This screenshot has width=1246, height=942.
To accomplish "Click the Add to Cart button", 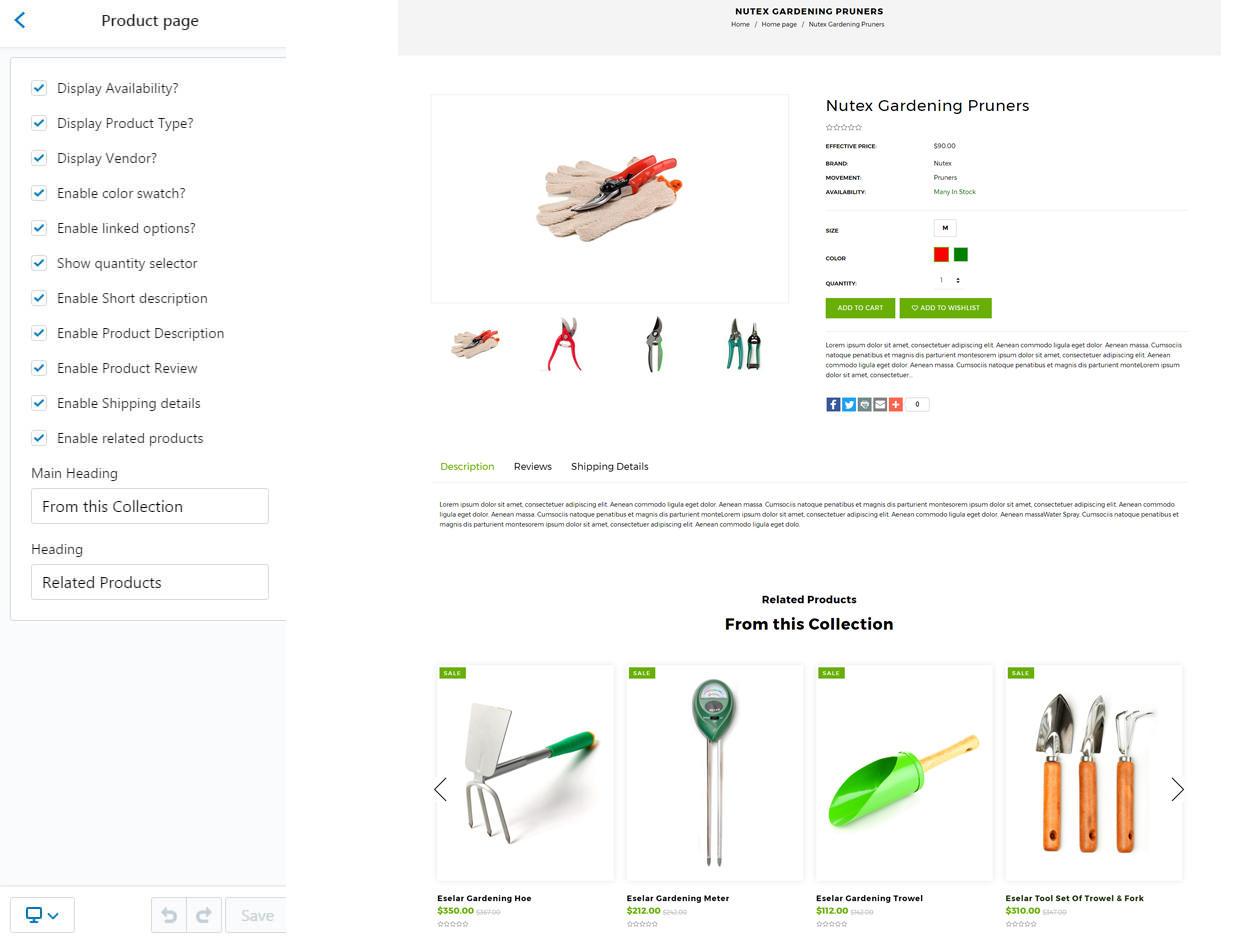I will pyautogui.click(x=860, y=308).
